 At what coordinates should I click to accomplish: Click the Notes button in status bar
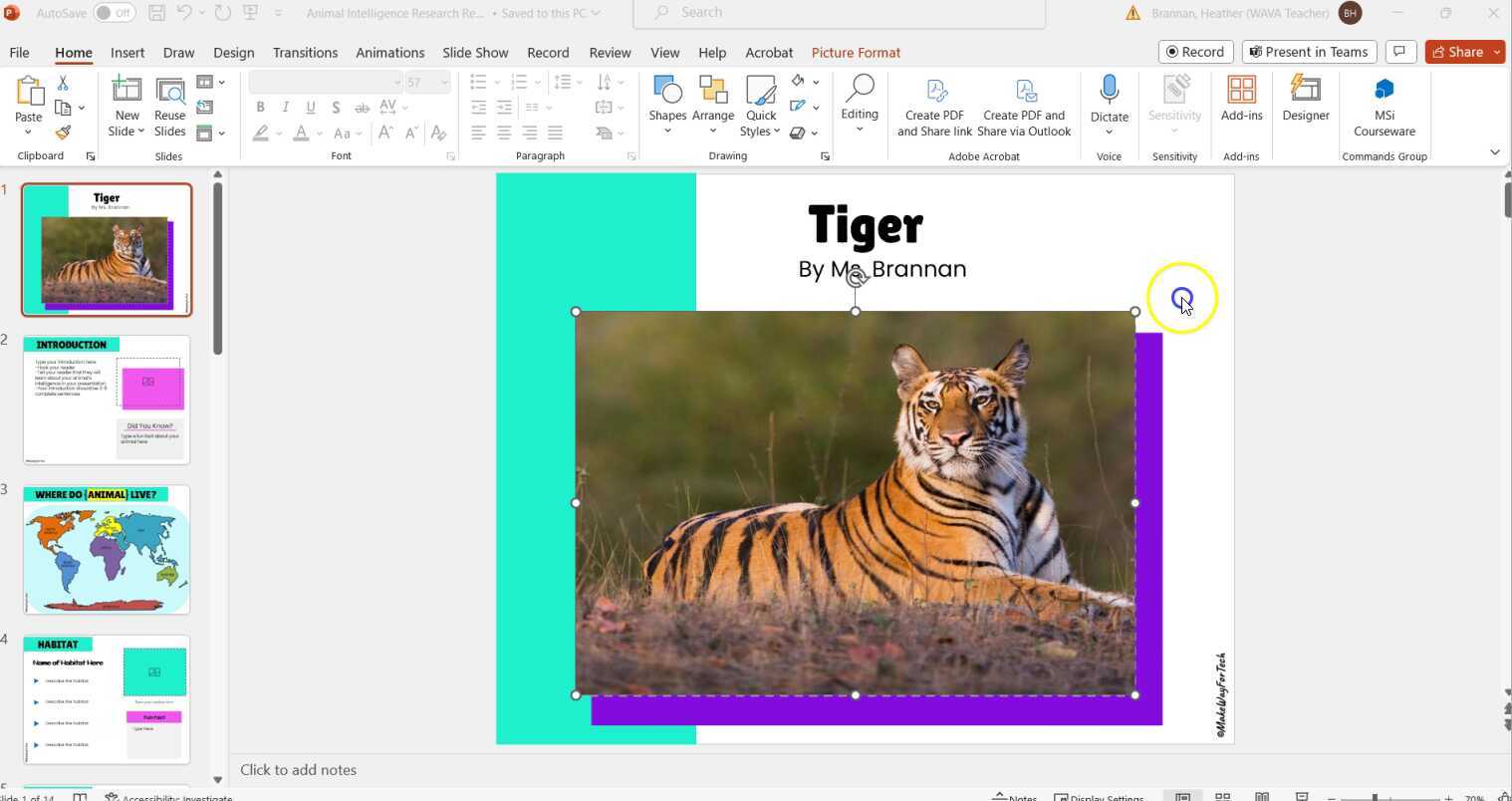(x=1015, y=796)
